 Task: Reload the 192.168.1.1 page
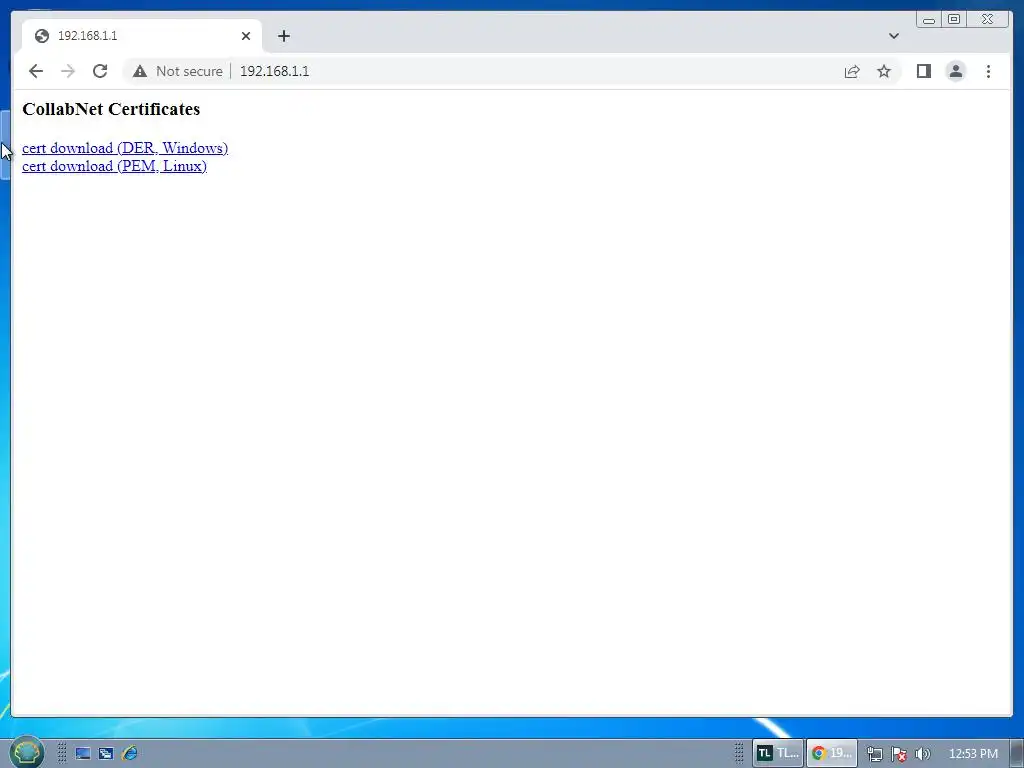(100, 71)
